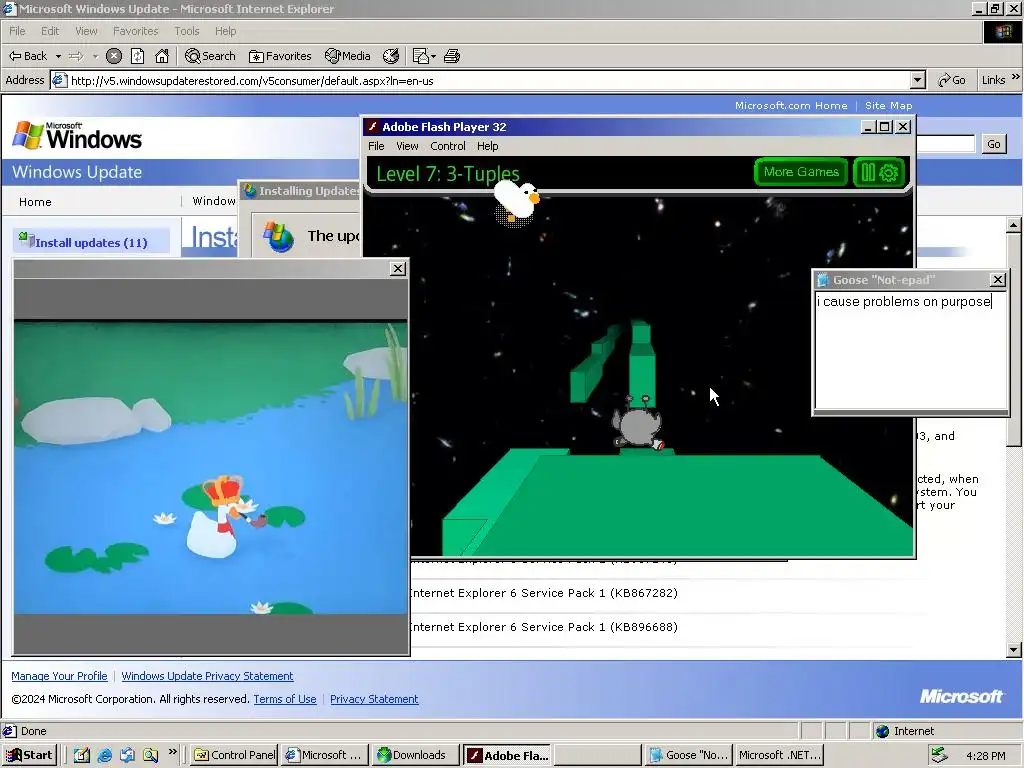
Task: Click Go beside the address bar
Action: tap(952, 80)
